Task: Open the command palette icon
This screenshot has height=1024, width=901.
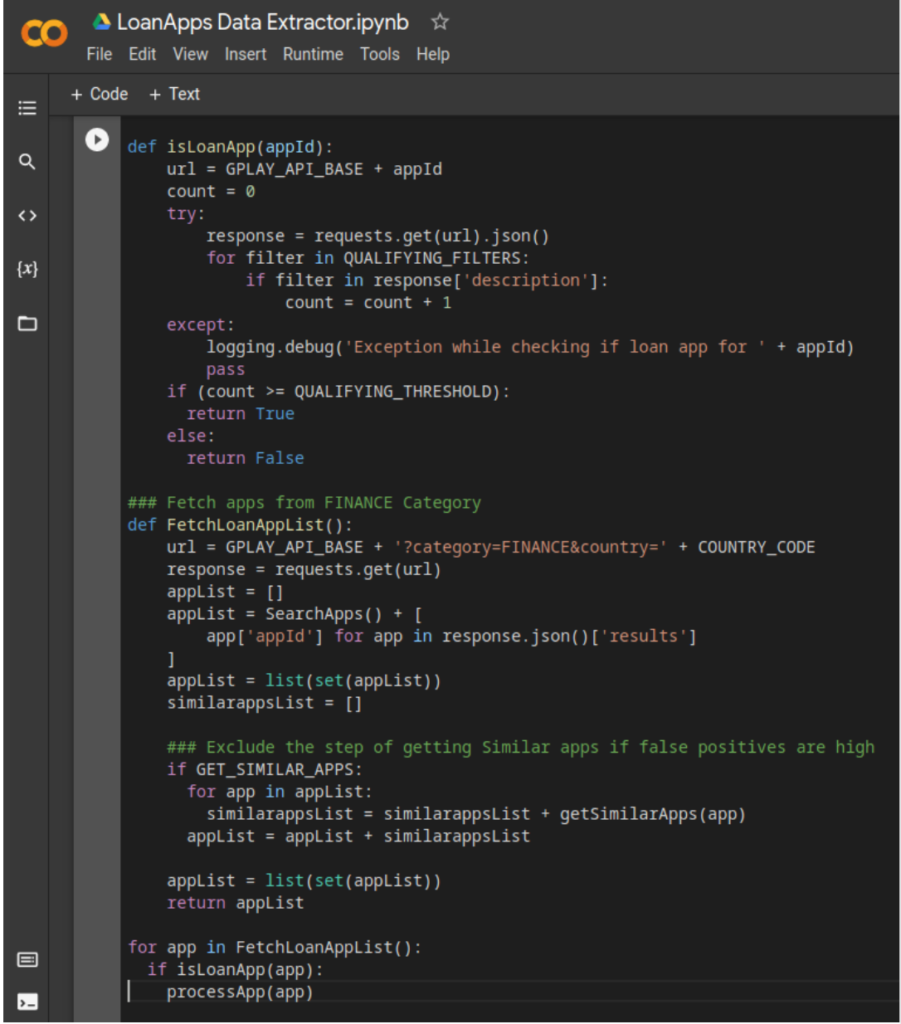Action: coord(27,959)
